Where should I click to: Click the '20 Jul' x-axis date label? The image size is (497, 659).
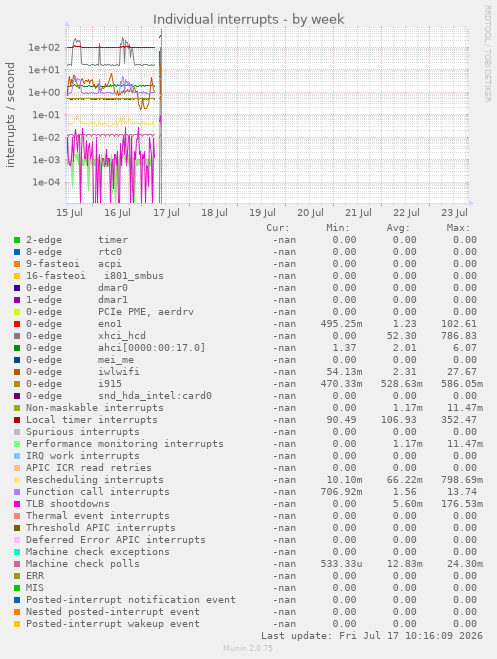click(x=310, y=213)
